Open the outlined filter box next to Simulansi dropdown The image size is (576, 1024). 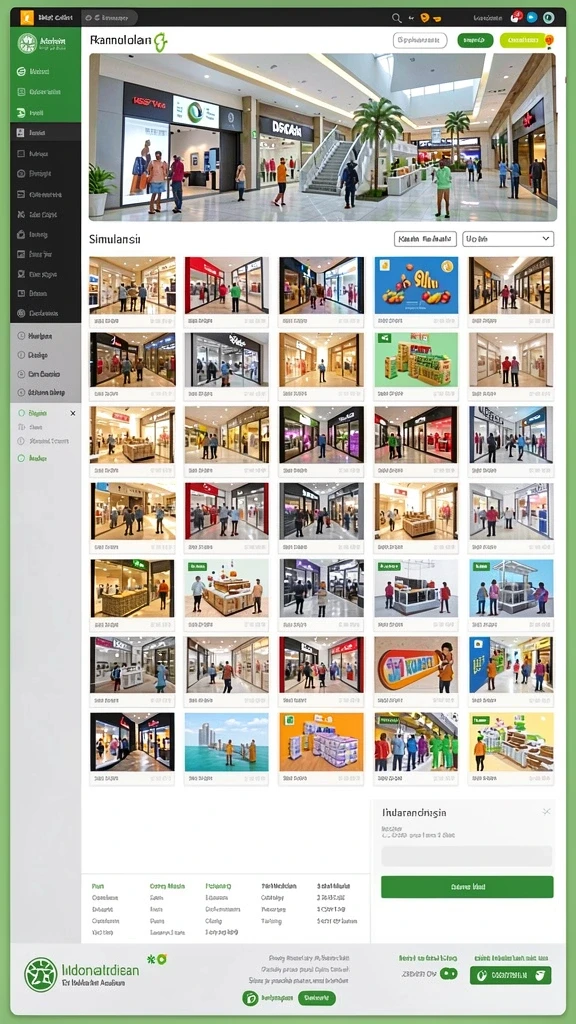click(x=425, y=239)
